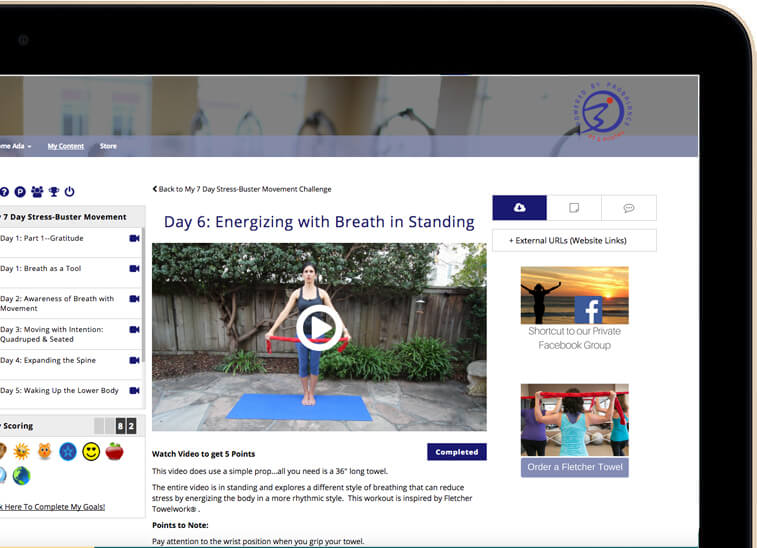Viewport: 757px width, 548px height.
Task: Select Day 2: Awareness of Breath lesson
Action: pos(57,303)
